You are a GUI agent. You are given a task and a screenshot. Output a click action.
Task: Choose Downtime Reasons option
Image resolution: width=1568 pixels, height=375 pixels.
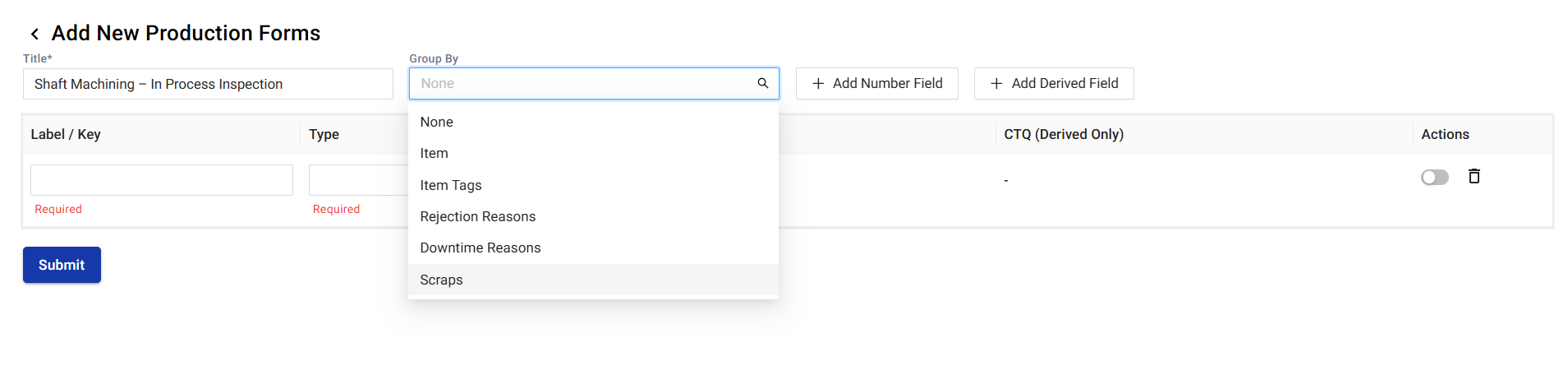tap(481, 248)
